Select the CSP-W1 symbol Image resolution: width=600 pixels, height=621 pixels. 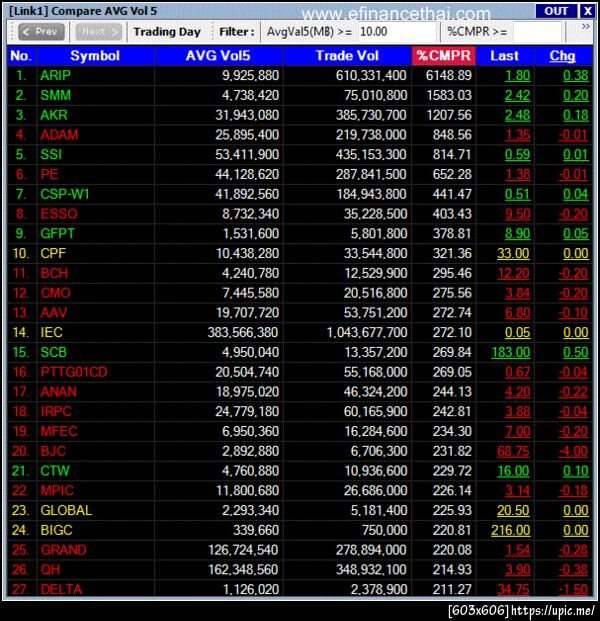tap(65, 194)
